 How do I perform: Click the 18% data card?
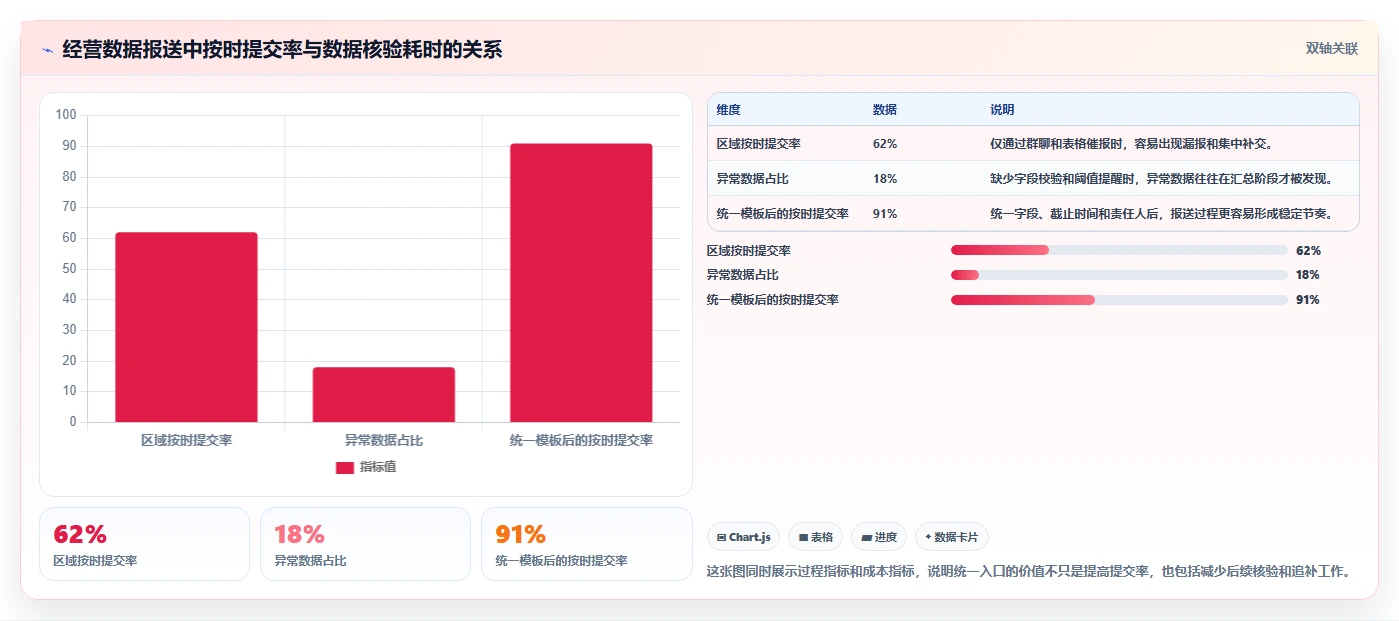[x=365, y=544]
